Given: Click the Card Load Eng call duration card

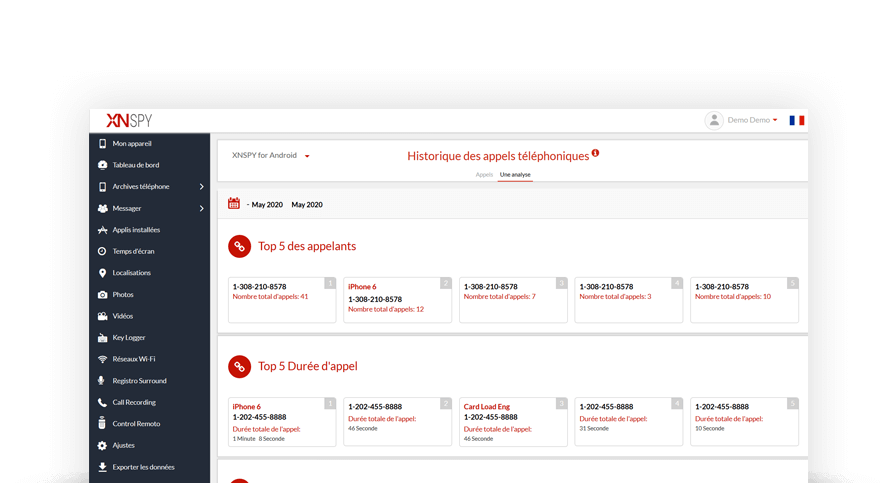Looking at the screenshot, I should tap(513, 421).
